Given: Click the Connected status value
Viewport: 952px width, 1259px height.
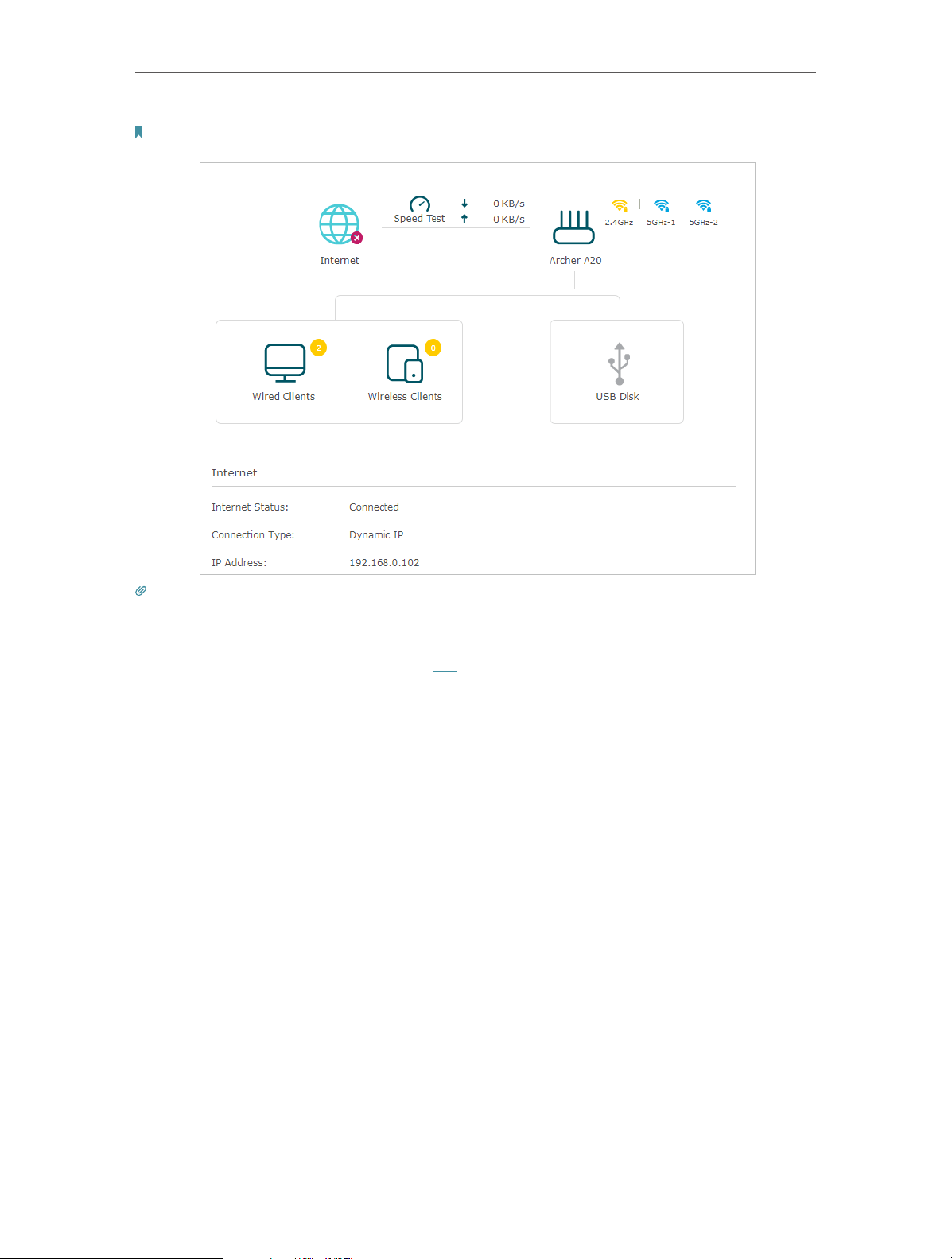Looking at the screenshot, I should [374, 507].
